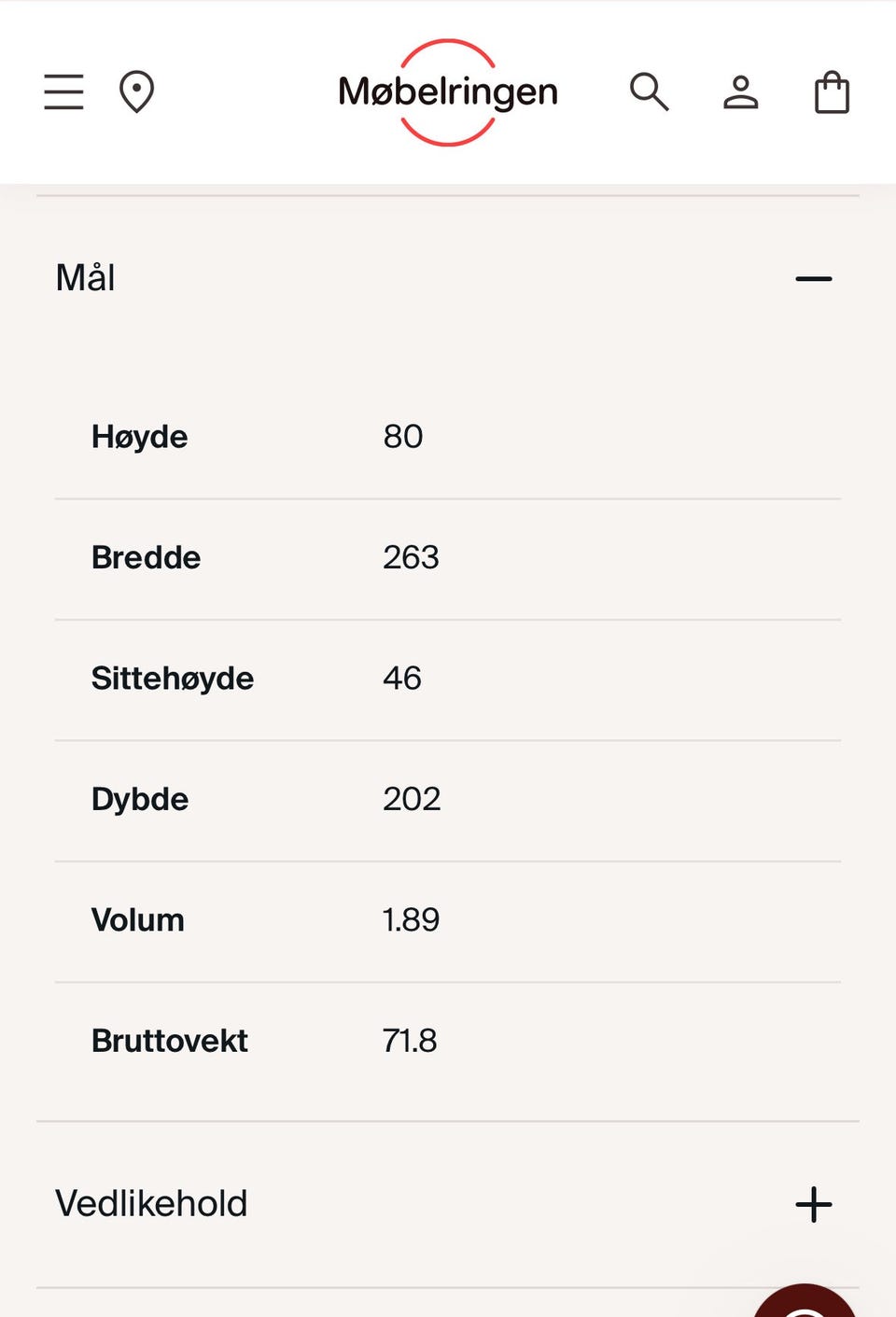Click the Dybde value 202
Image resolution: width=896 pixels, height=1317 pixels.
coord(412,799)
